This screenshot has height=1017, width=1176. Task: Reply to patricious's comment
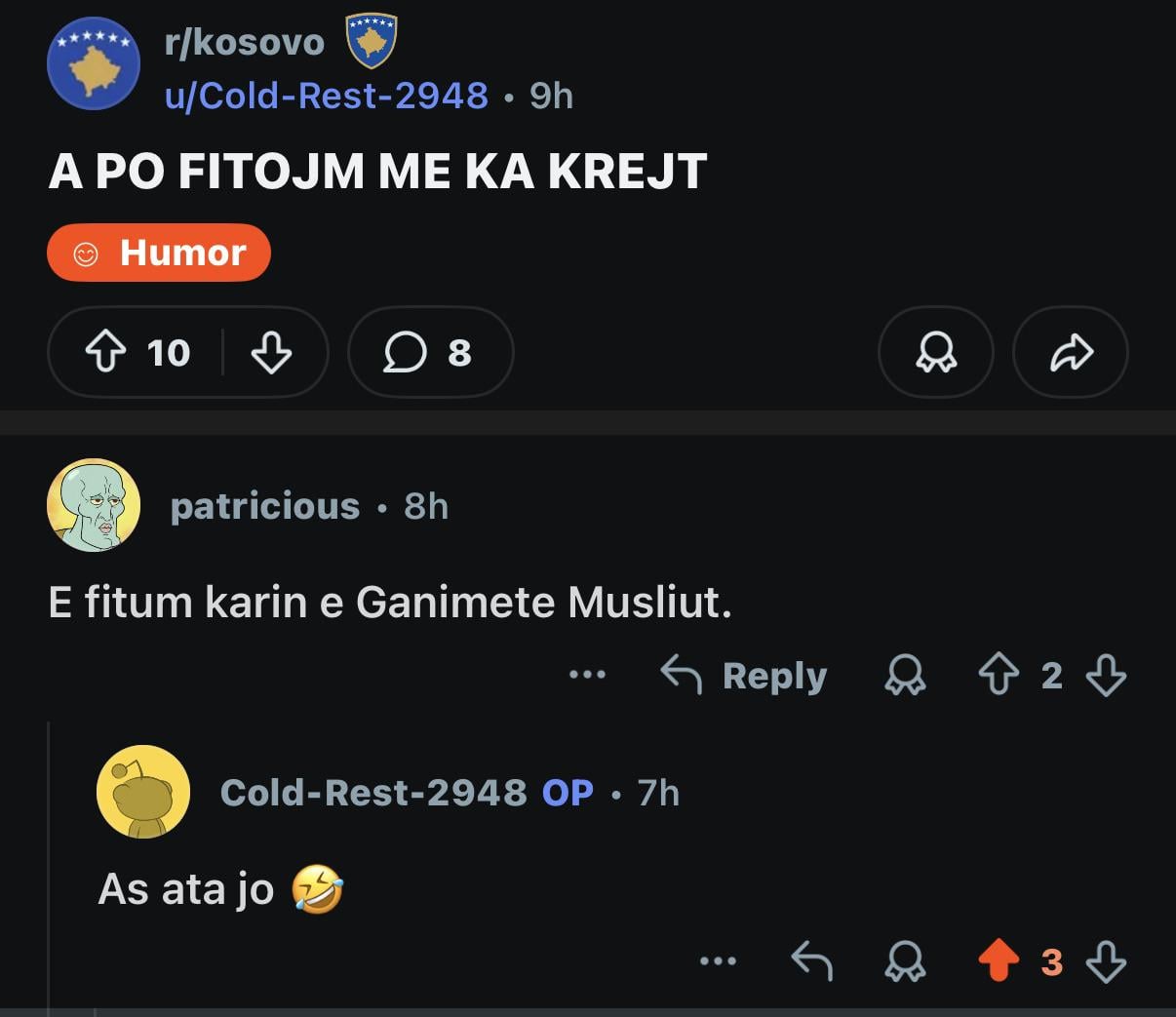[744, 675]
